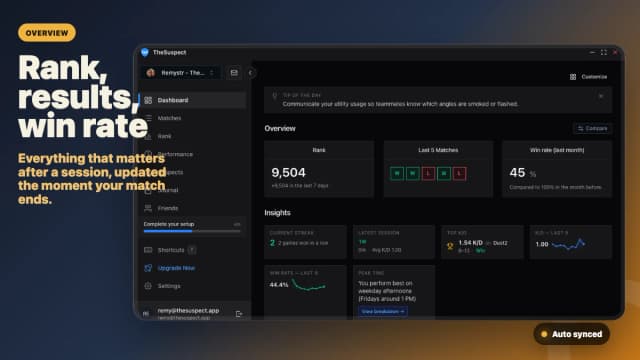Go to the Matches page
This screenshot has height=360, width=640.
[193, 118]
